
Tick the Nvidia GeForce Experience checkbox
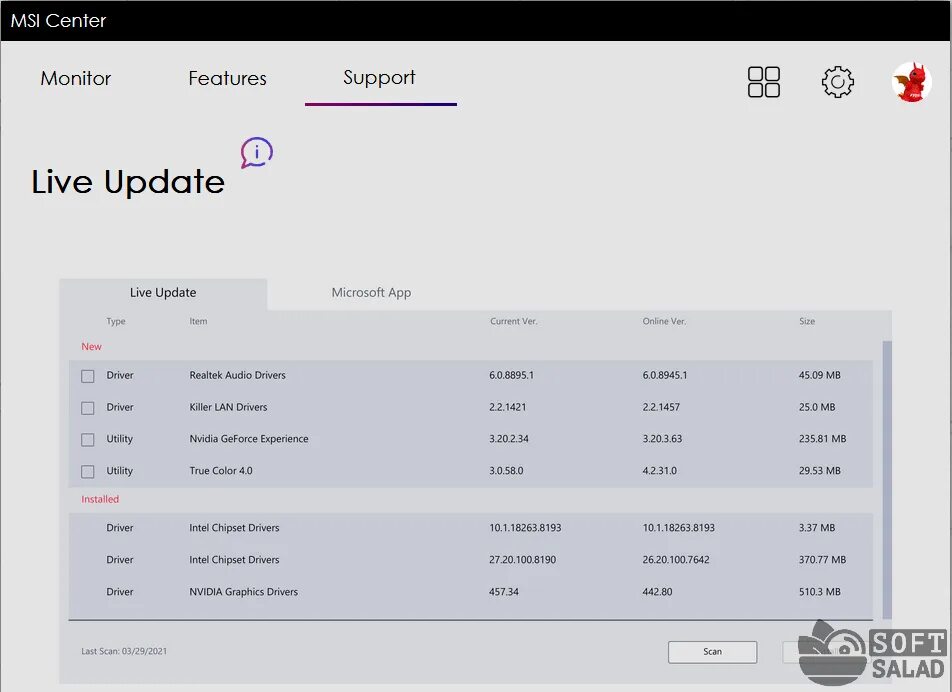pyautogui.click(x=87, y=439)
